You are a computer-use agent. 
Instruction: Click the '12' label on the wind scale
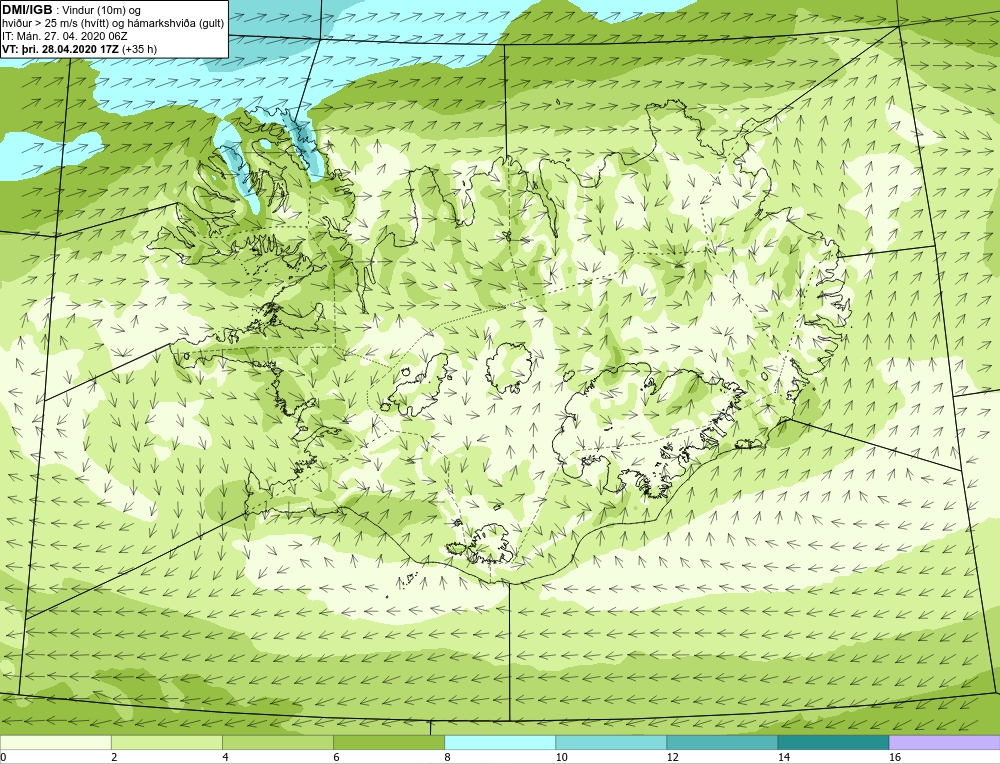(672, 757)
